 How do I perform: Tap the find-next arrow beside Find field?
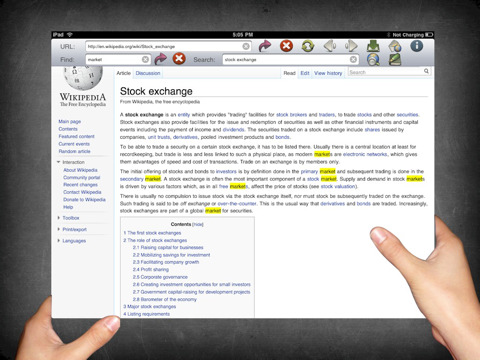coord(161,59)
